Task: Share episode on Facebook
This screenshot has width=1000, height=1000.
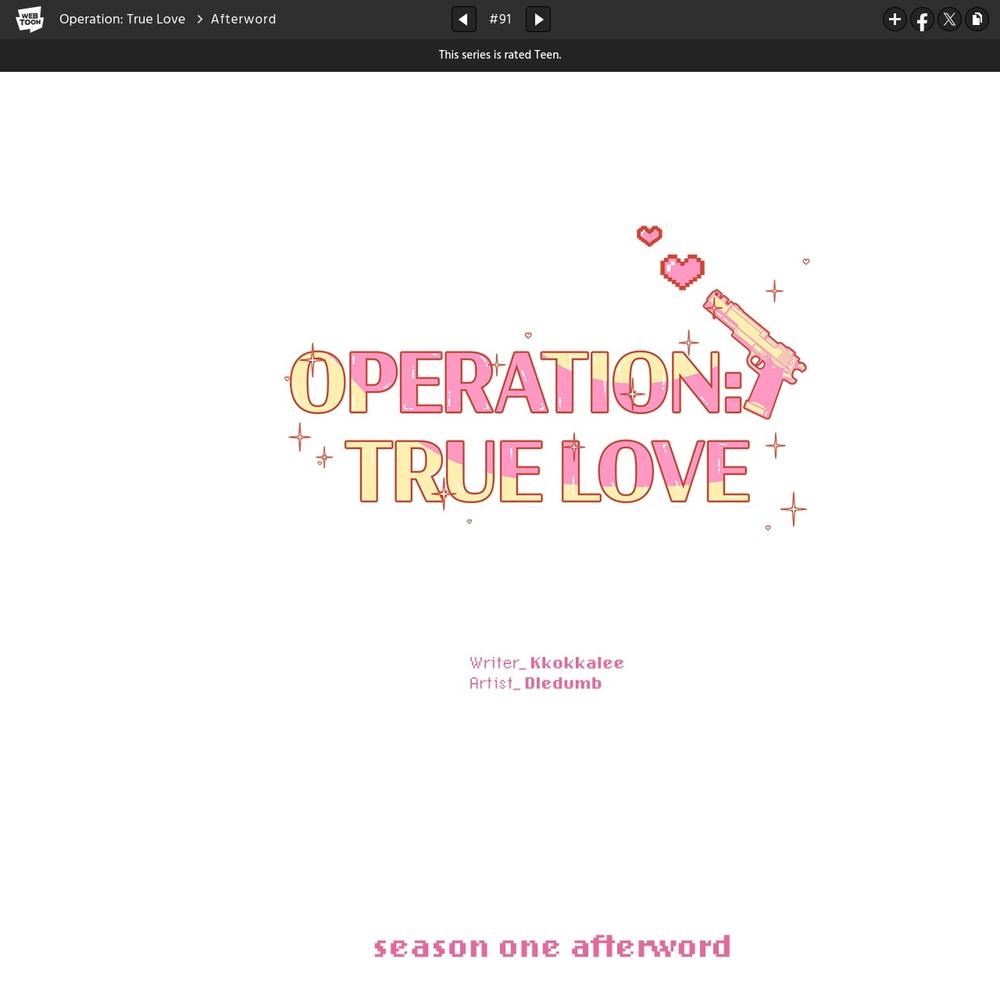Action: coord(922,19)
